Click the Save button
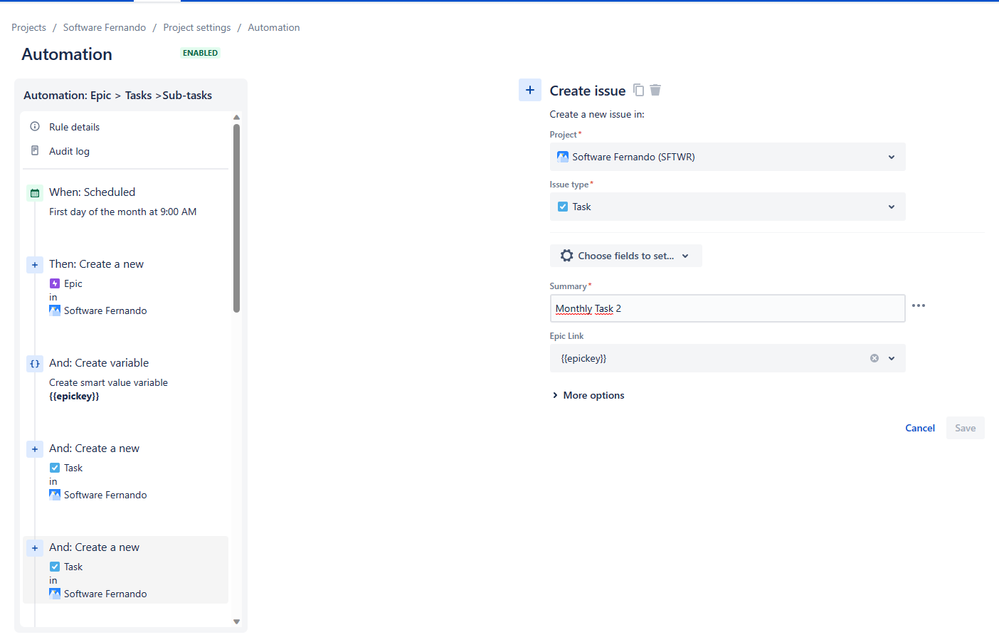The height and width of the screenshot is (638, 999). click(965, 428)
